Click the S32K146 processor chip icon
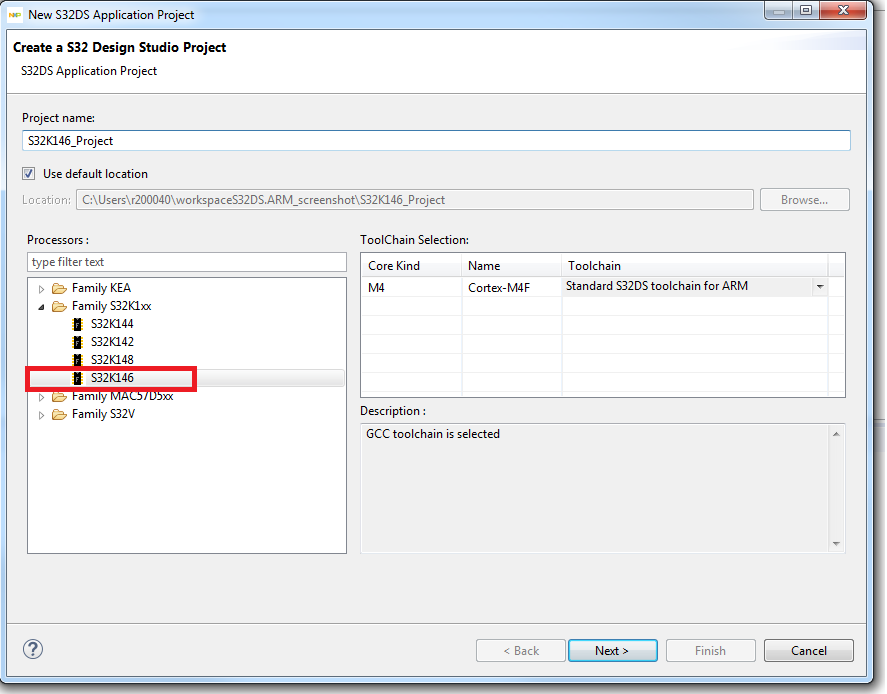The image size is (887, 694). tap(77, 378)
